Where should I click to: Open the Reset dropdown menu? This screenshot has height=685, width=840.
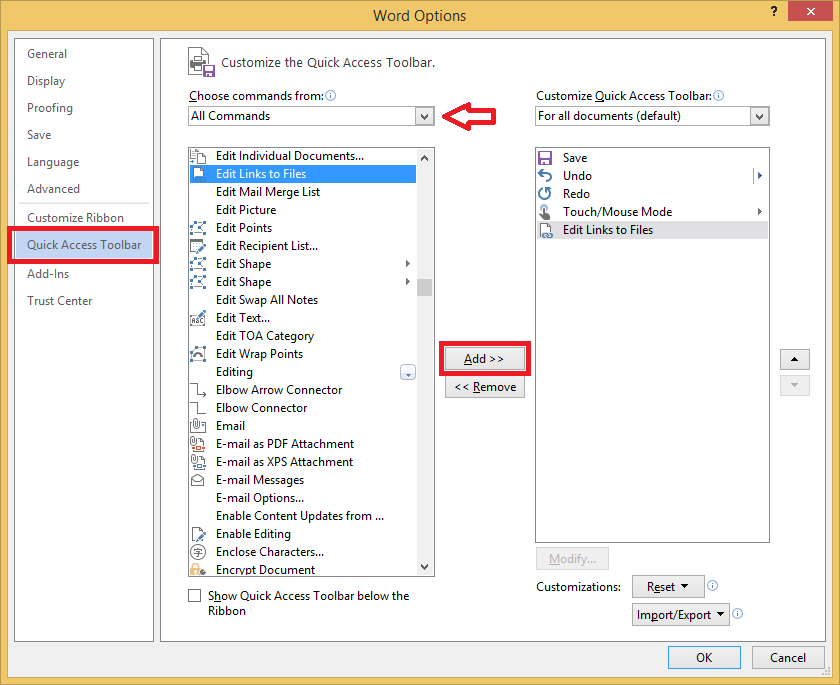[668, 587]
